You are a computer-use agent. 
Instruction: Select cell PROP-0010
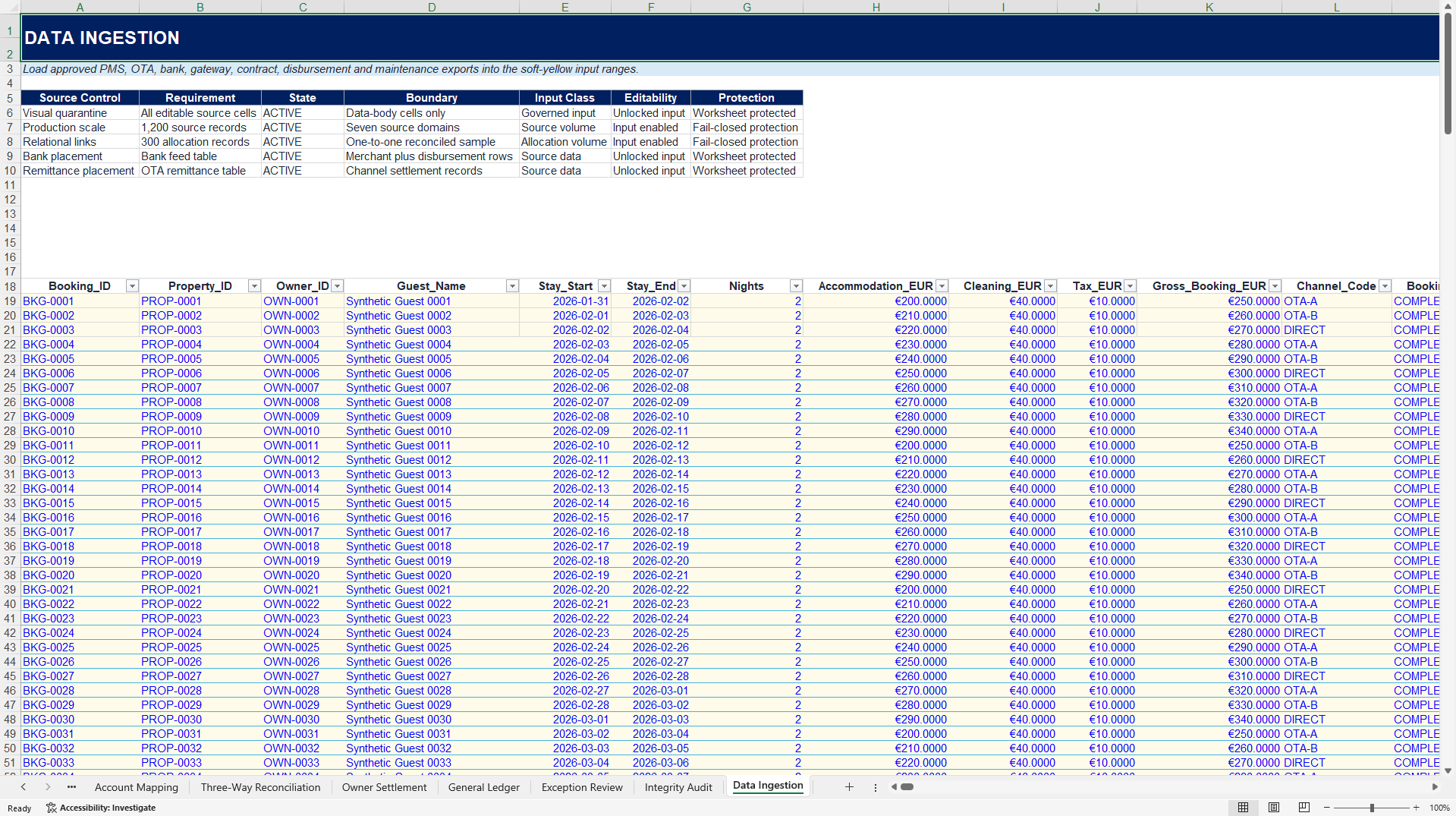click(200, 431)
